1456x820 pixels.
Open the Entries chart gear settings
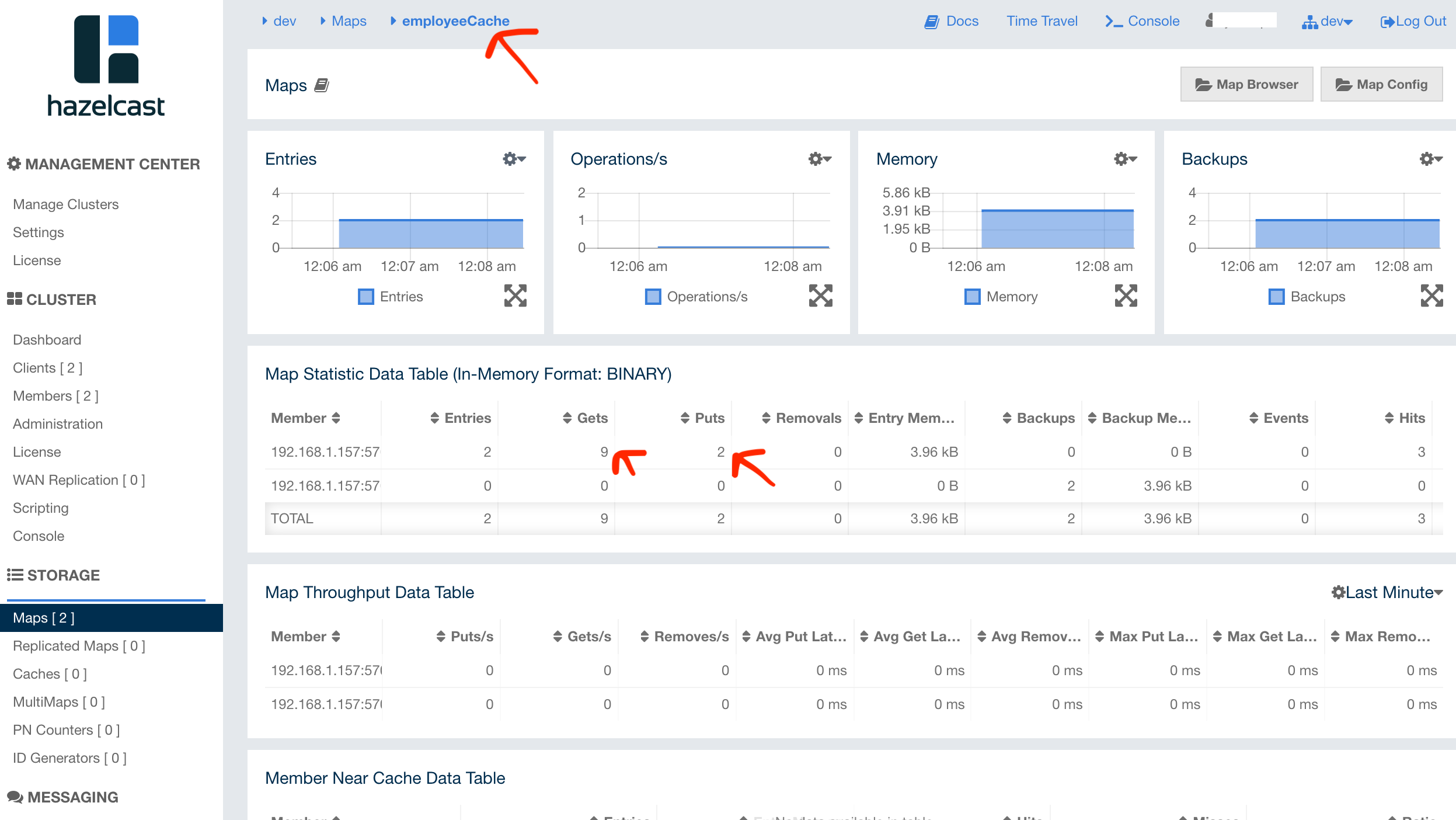(514, 159)
